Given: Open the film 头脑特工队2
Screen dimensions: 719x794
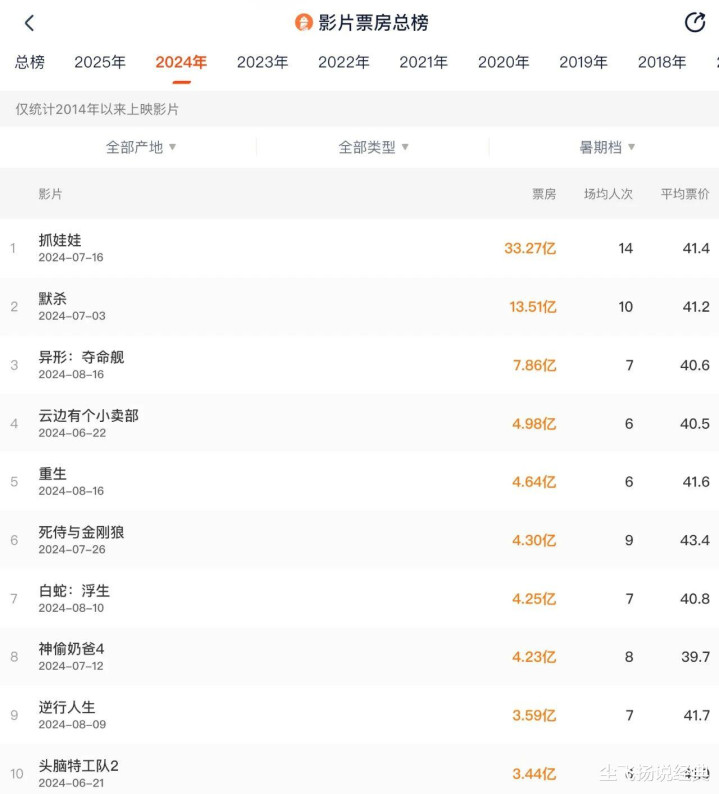Looking at the screenshot, I should (78, 766).
